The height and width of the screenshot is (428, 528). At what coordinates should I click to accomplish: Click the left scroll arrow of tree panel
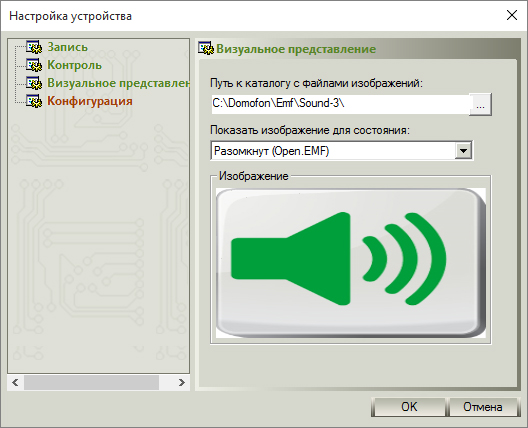tap(15, 383)
